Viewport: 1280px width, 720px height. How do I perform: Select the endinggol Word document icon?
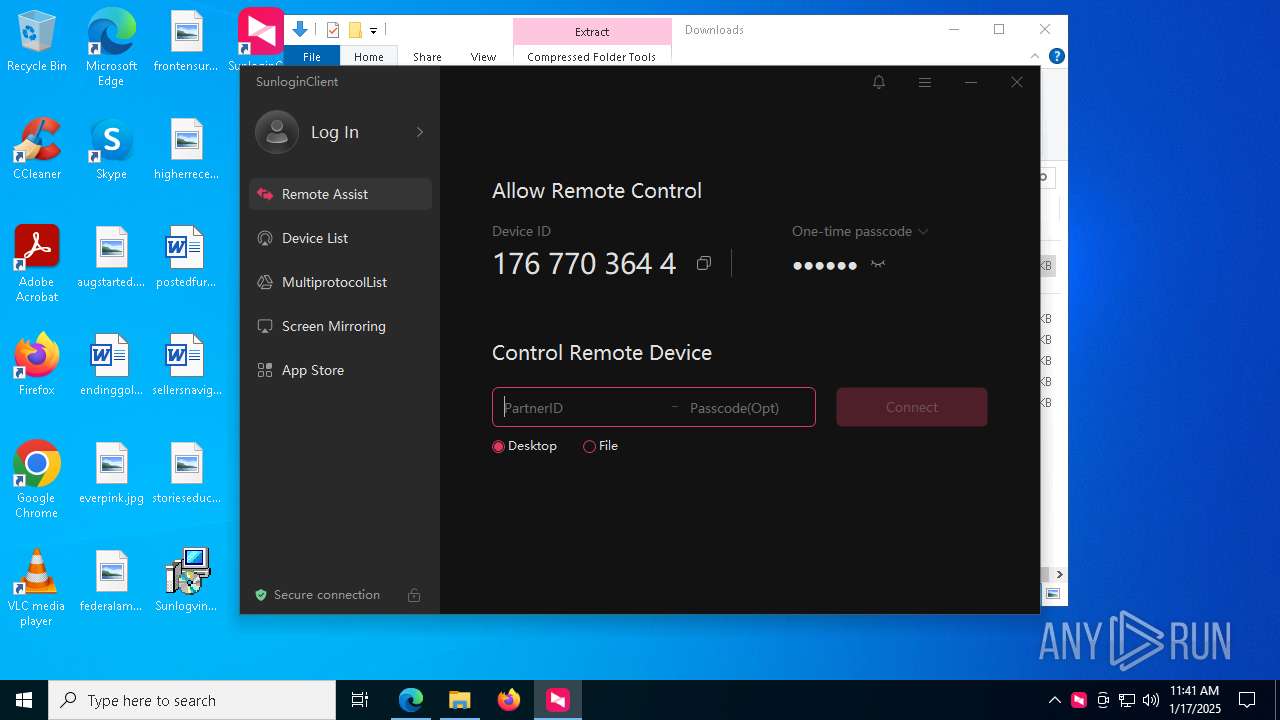[x=111, y=366]
